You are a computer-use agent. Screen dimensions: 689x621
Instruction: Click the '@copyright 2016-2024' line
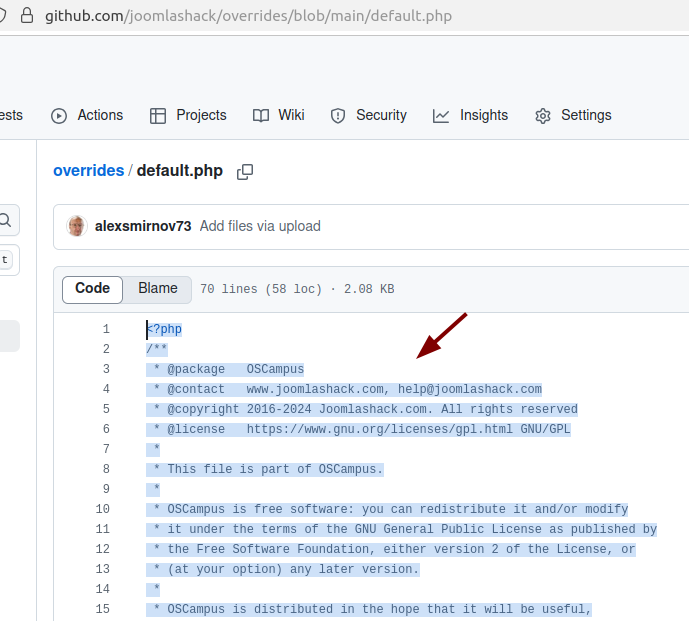pos(362,409)
